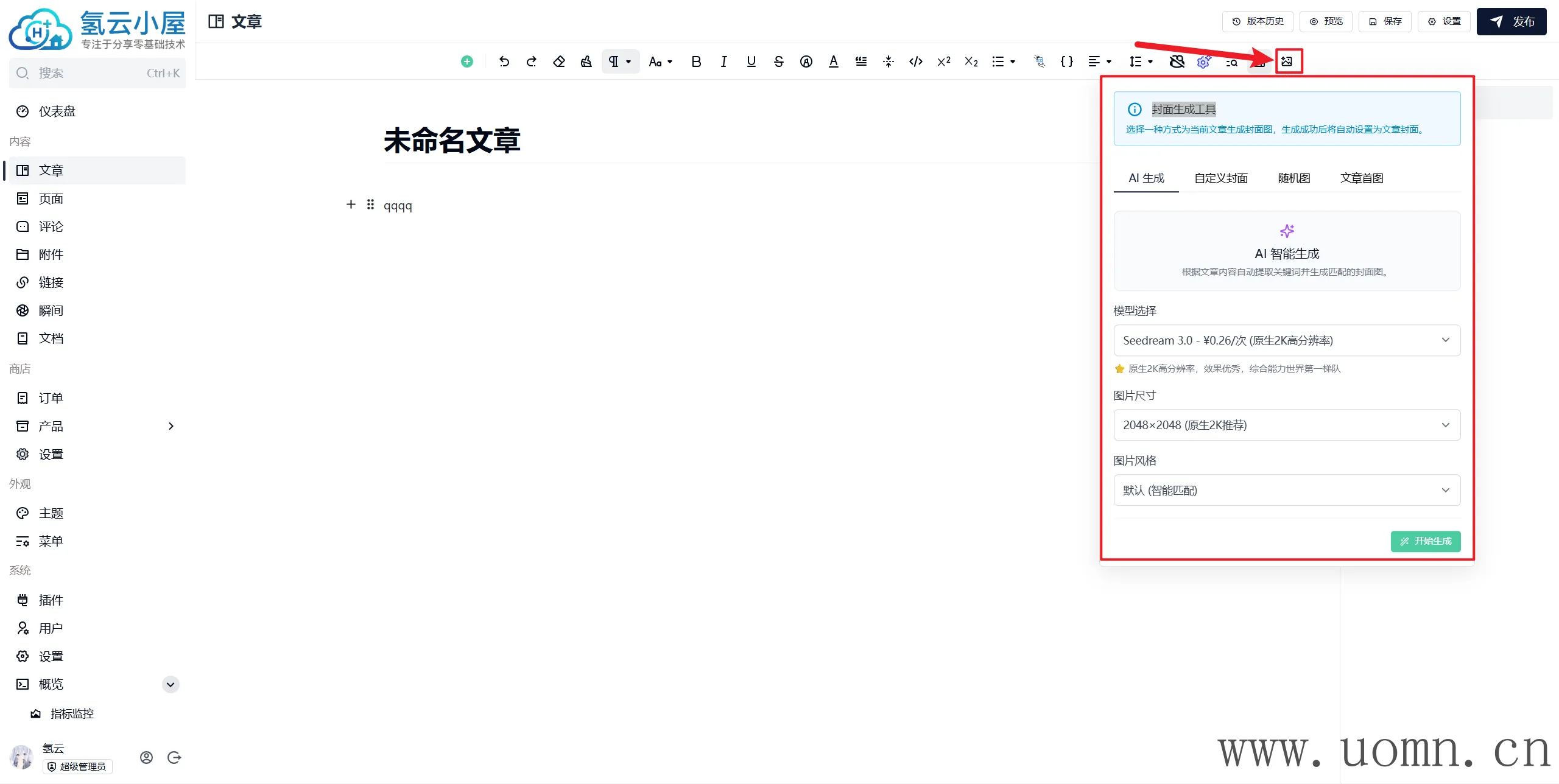Click the green plus insert icon
Screen dimensions: 1559x784
[x=467, y=61]
